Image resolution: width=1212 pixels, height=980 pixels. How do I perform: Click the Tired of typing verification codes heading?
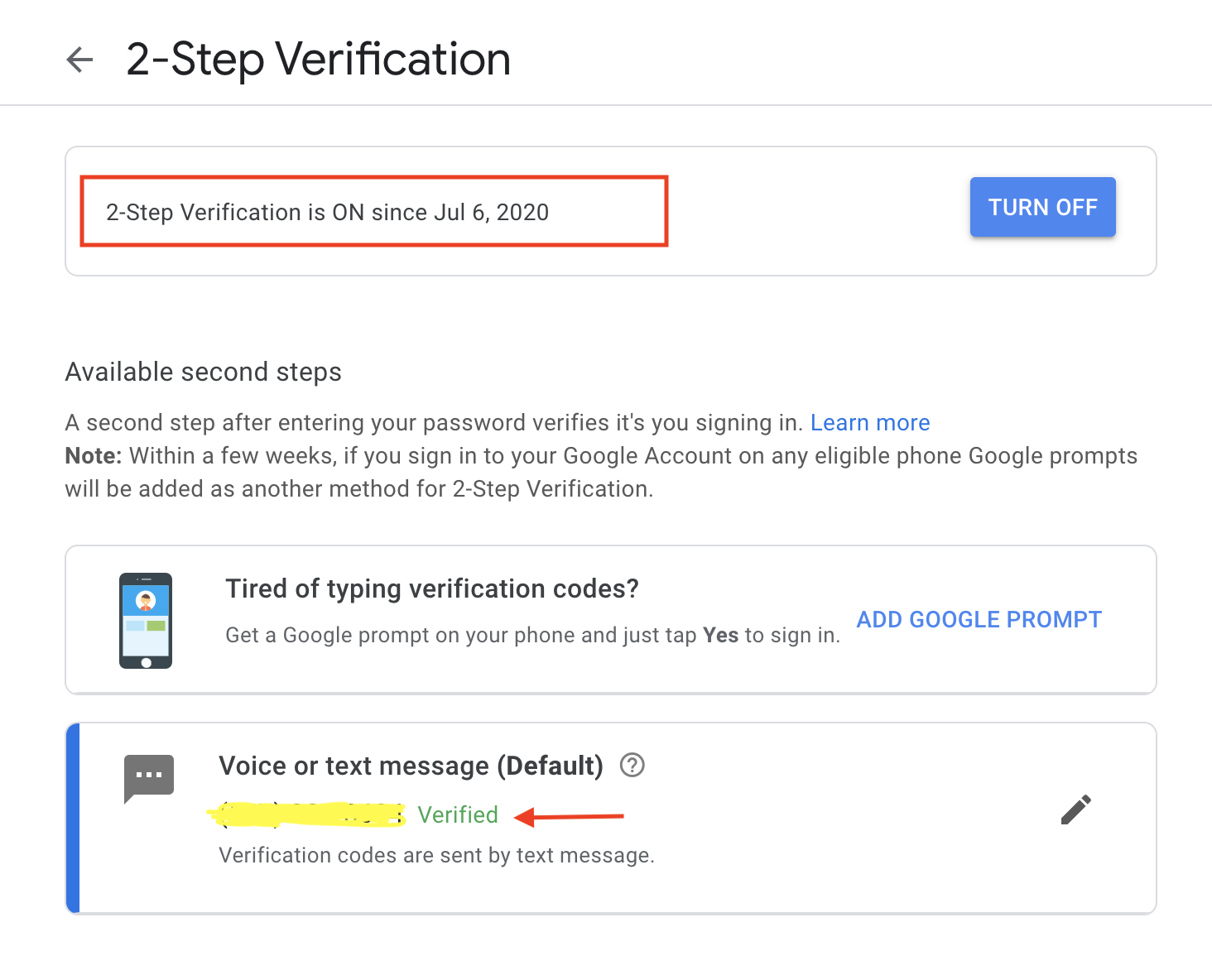432,588
